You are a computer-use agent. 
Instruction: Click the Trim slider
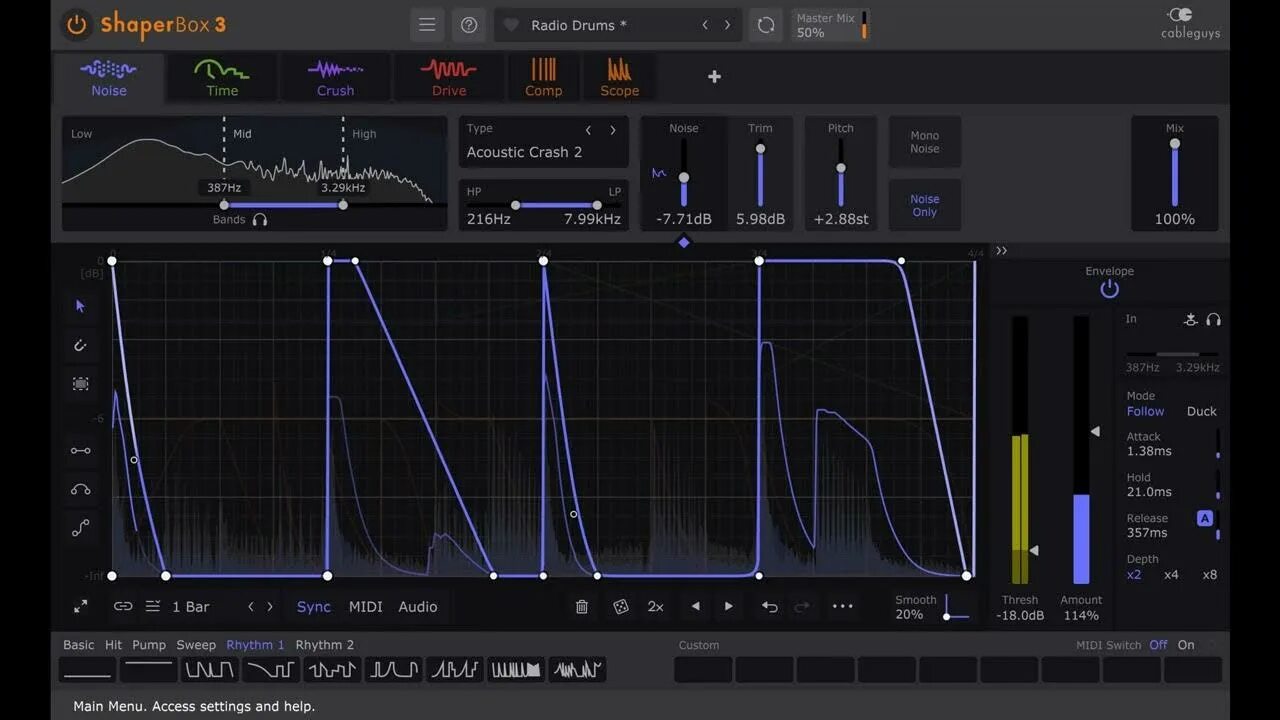point(760,172)
